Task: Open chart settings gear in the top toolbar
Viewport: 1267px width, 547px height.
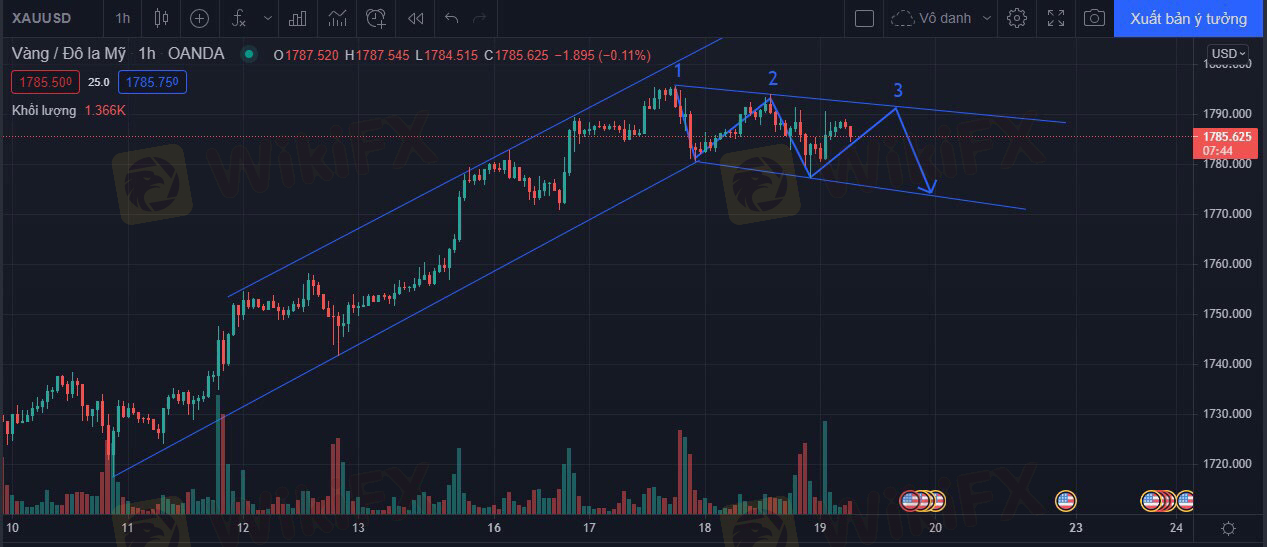Action: 1017,18
